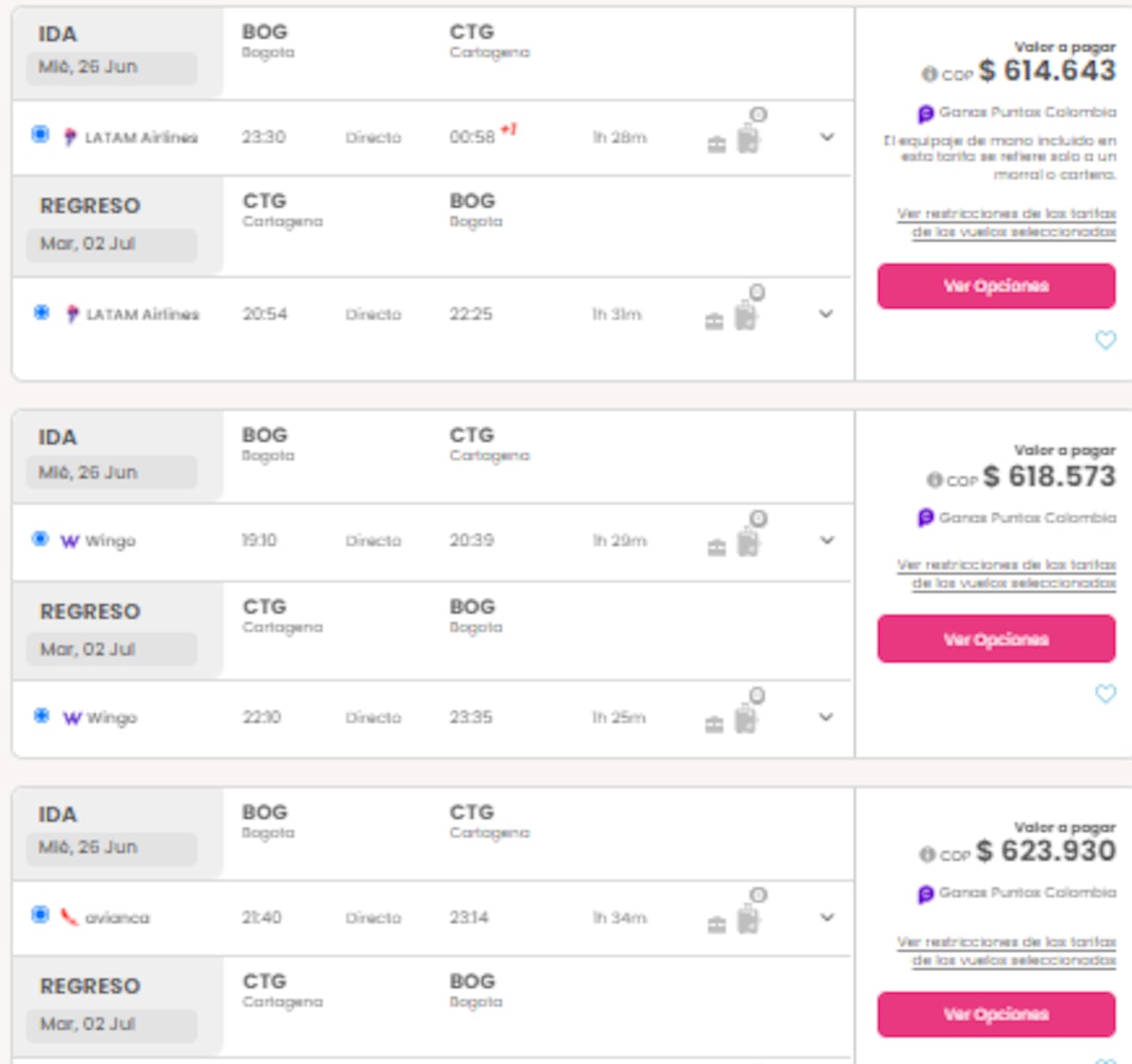Select the radio button for the Avianca 21:40 flight
1132x1064 pixels.
click(x=40, y=916)
